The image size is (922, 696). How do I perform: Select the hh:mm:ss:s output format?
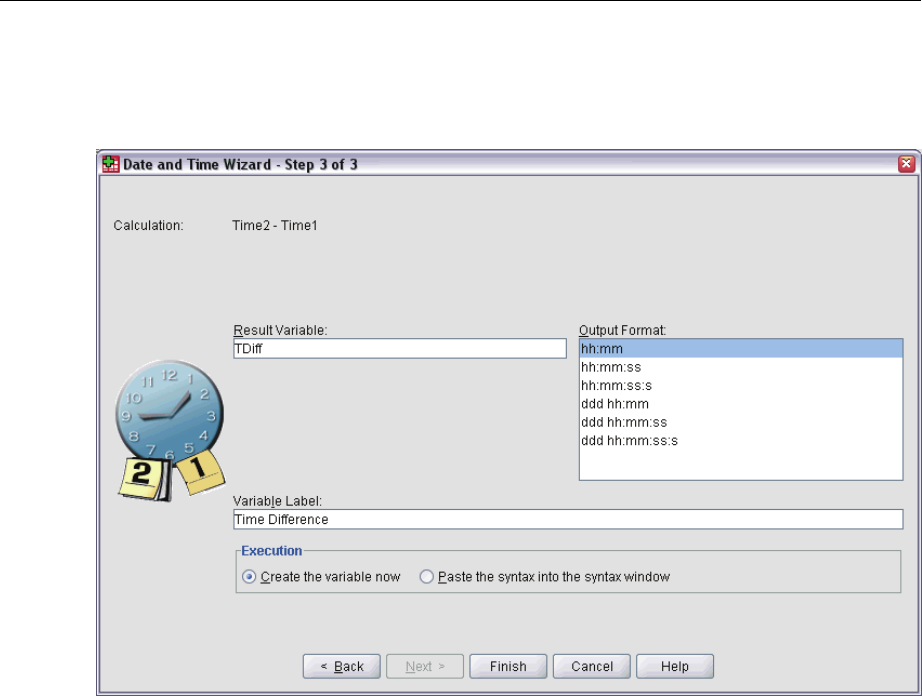point(741,386)
